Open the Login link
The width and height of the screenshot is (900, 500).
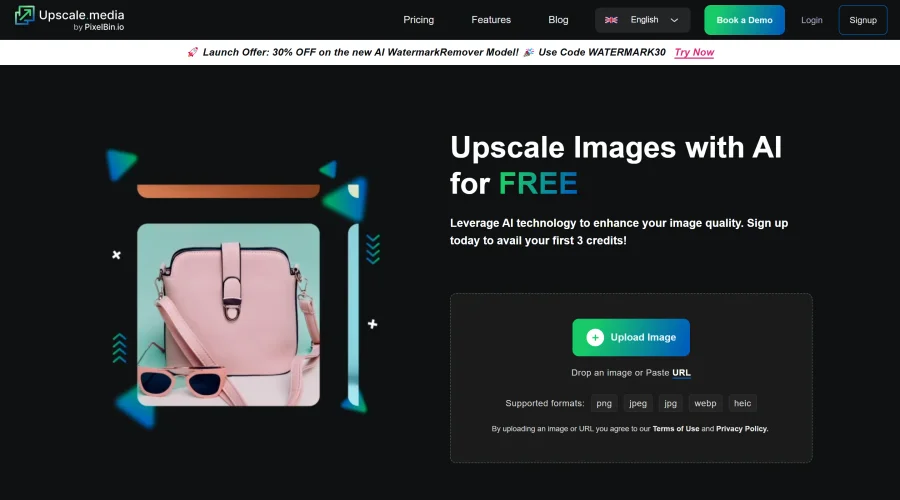(x=812, y=20)
